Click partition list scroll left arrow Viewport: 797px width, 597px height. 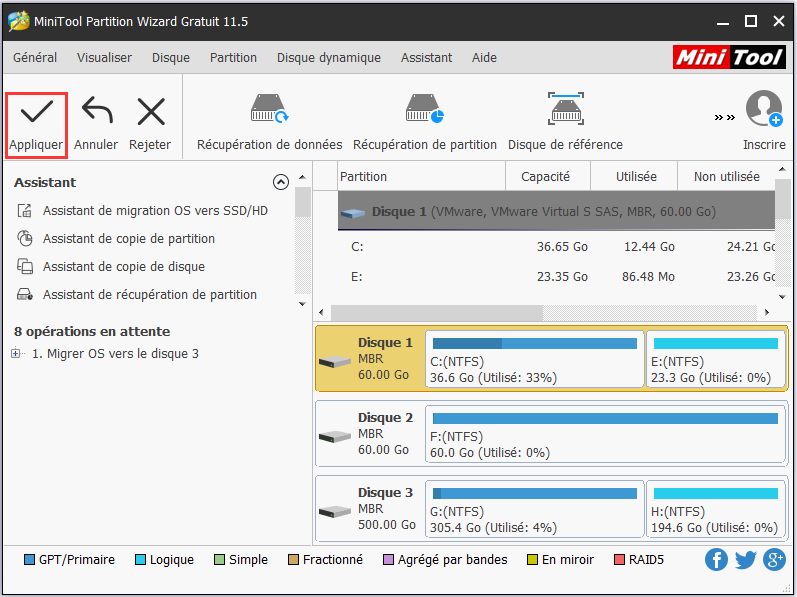click(321, 312)
